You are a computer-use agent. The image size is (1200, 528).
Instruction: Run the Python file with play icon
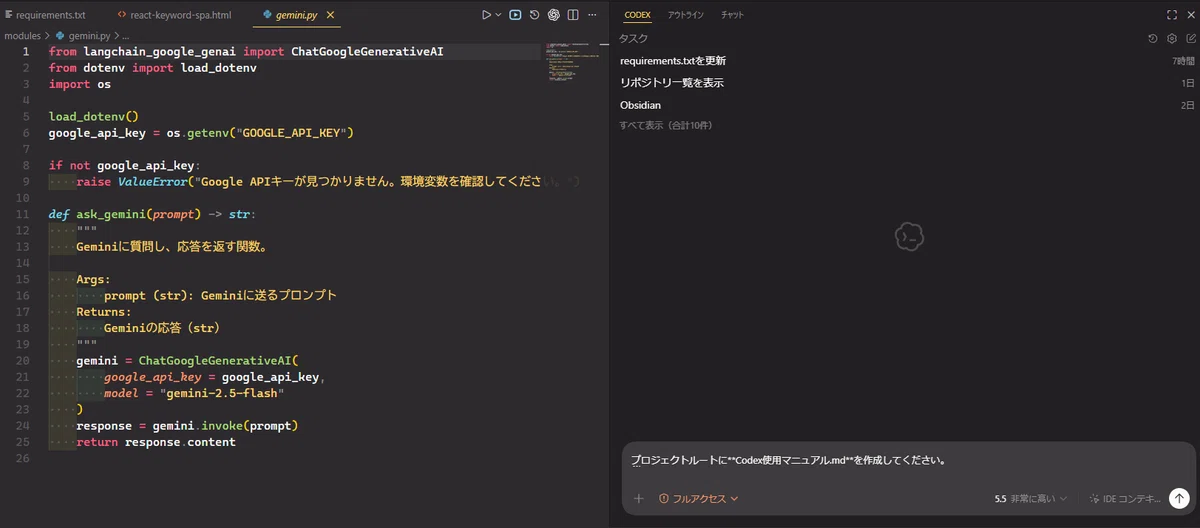486,15
